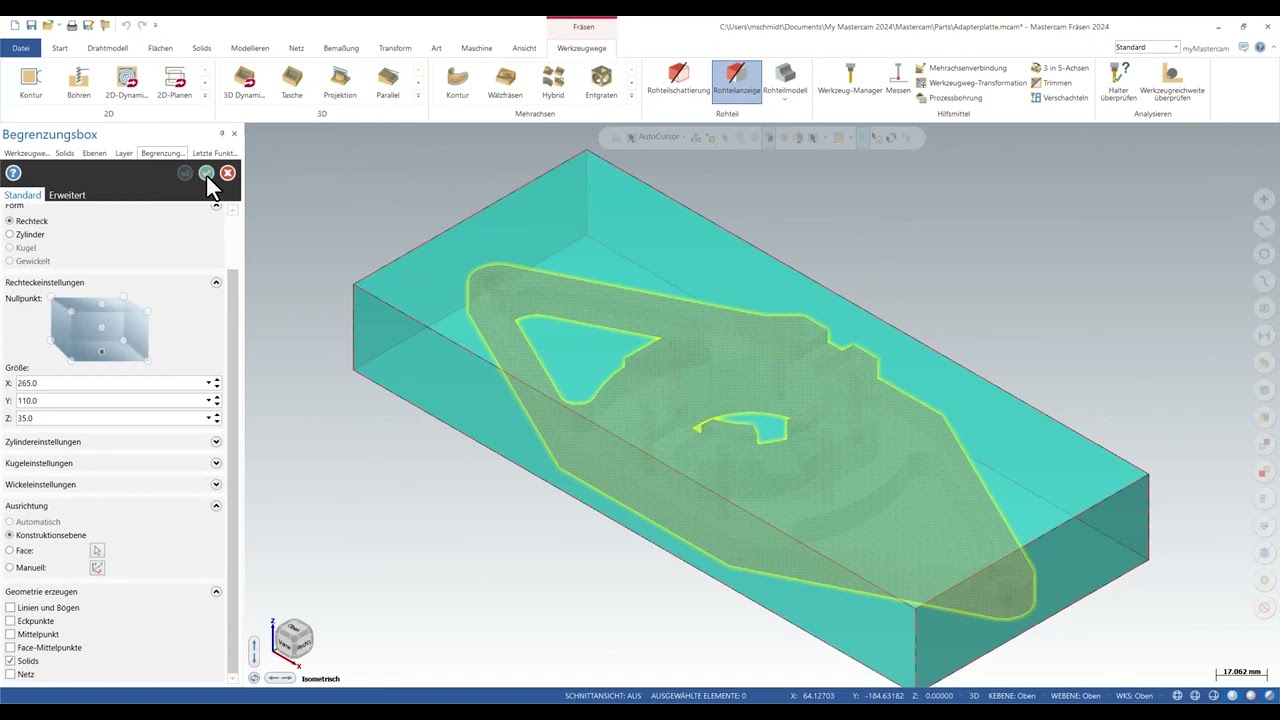The height and width of the screenshot is (720, 1280).
Task: Select the 2D-Planen facing toolpath
Action: (175, 82)
